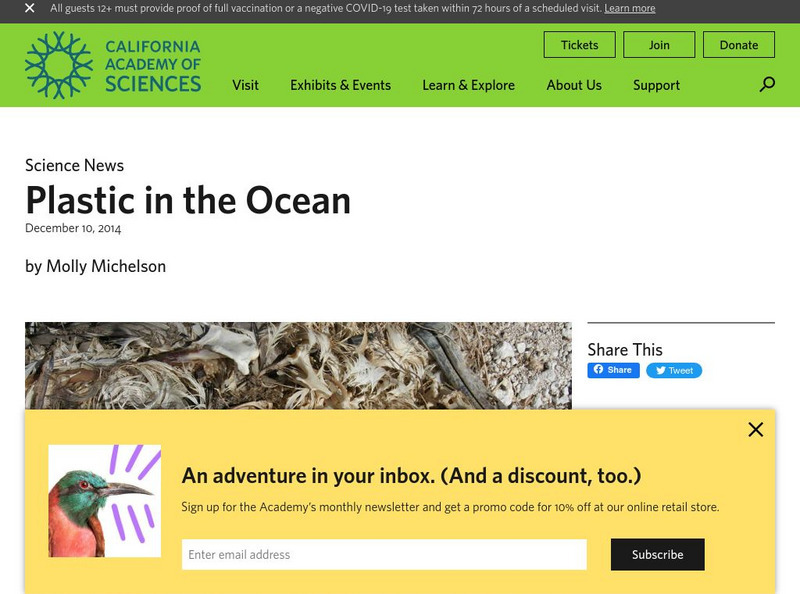Share article via Facebook Share button

pyautogui.click(x=613, y=370)
